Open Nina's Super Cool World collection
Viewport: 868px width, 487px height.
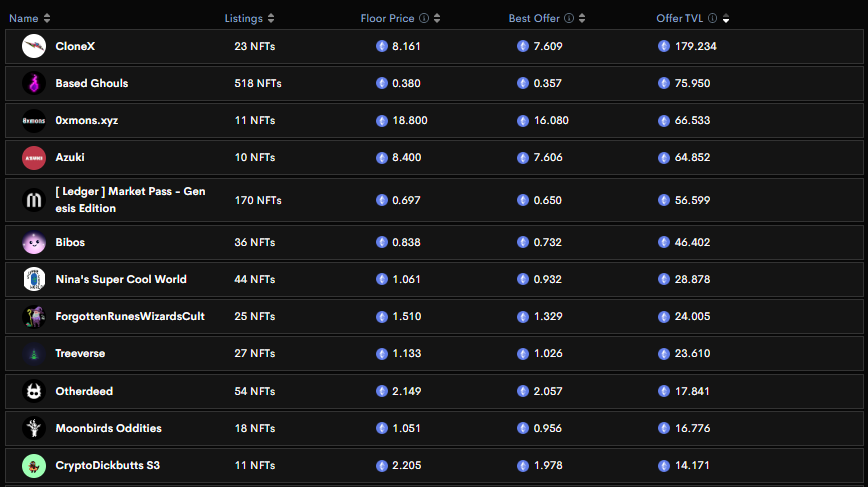coord(121,279)
